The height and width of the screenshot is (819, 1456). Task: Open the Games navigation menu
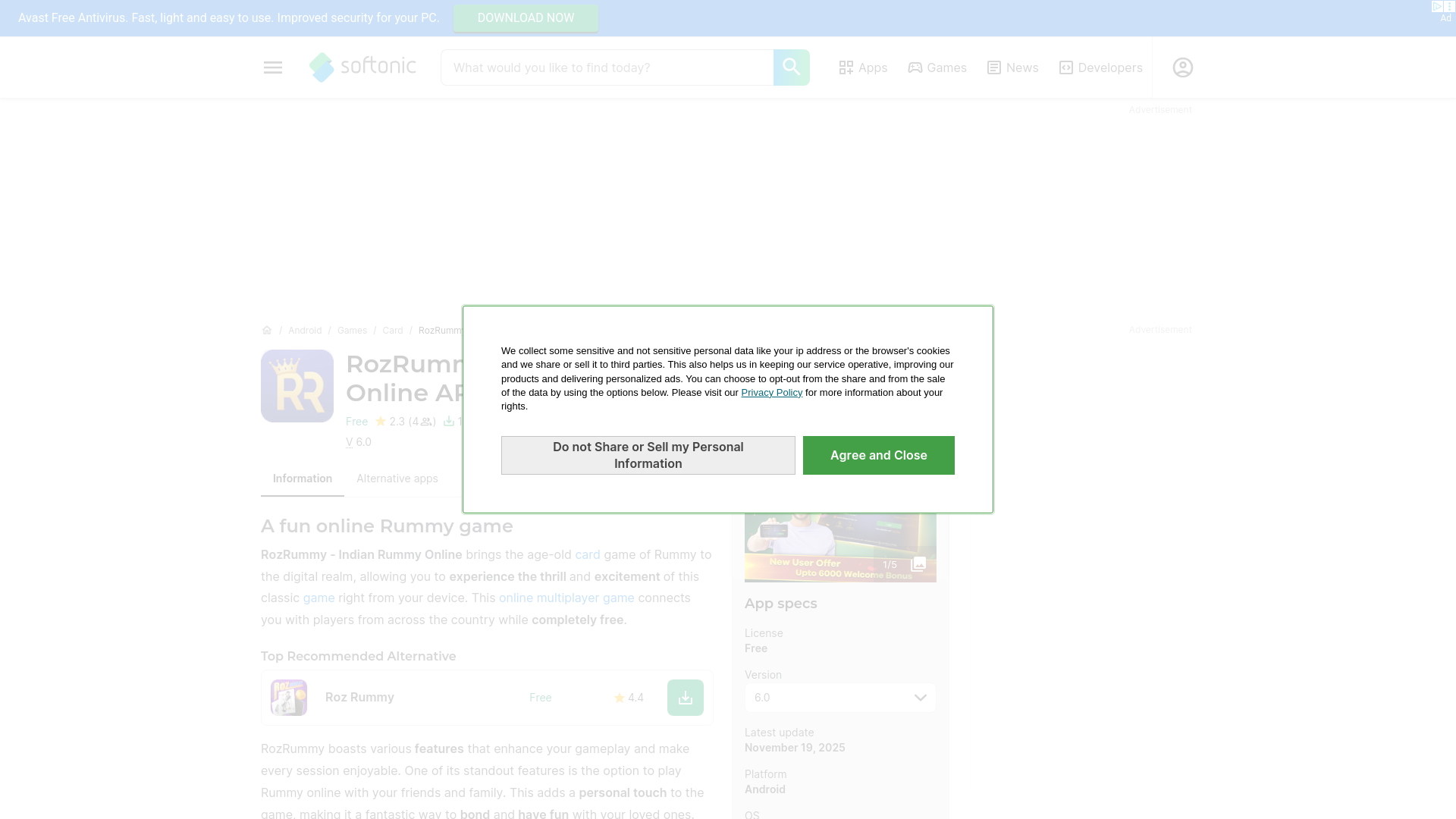[937, 67]
